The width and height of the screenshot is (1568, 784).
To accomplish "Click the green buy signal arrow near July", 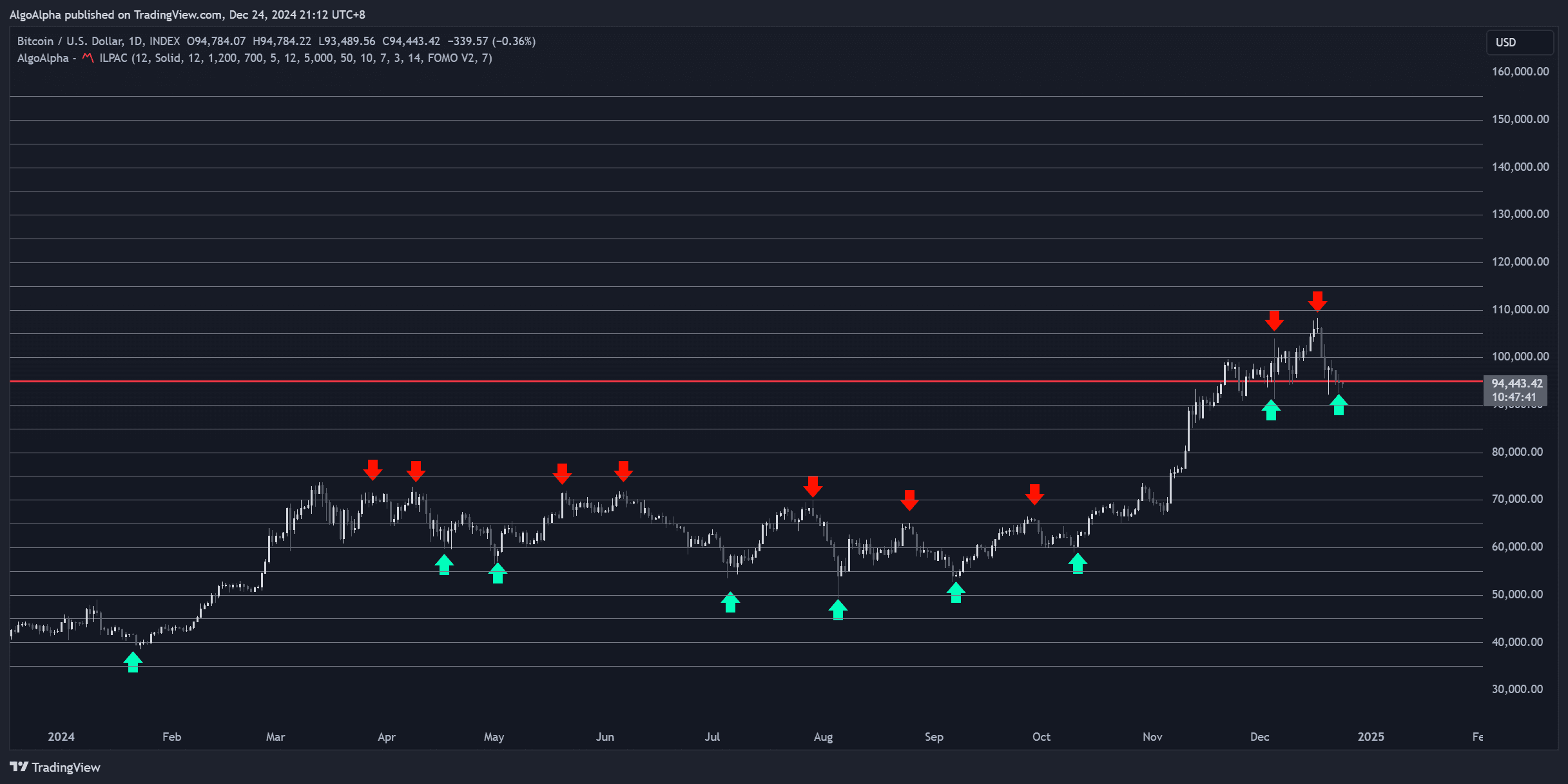I will [x=730, y=603].
